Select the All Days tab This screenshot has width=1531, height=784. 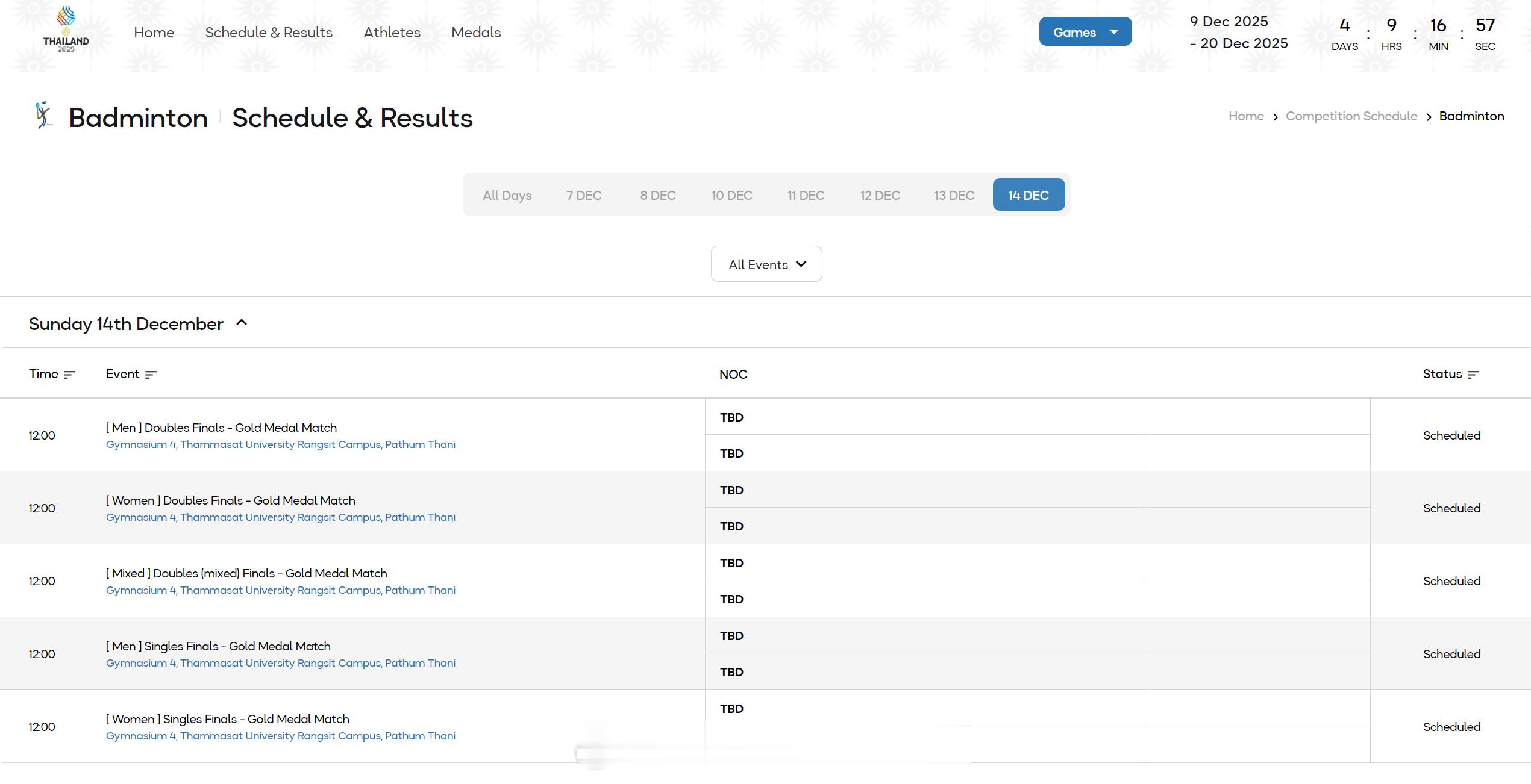click(507, 196)
